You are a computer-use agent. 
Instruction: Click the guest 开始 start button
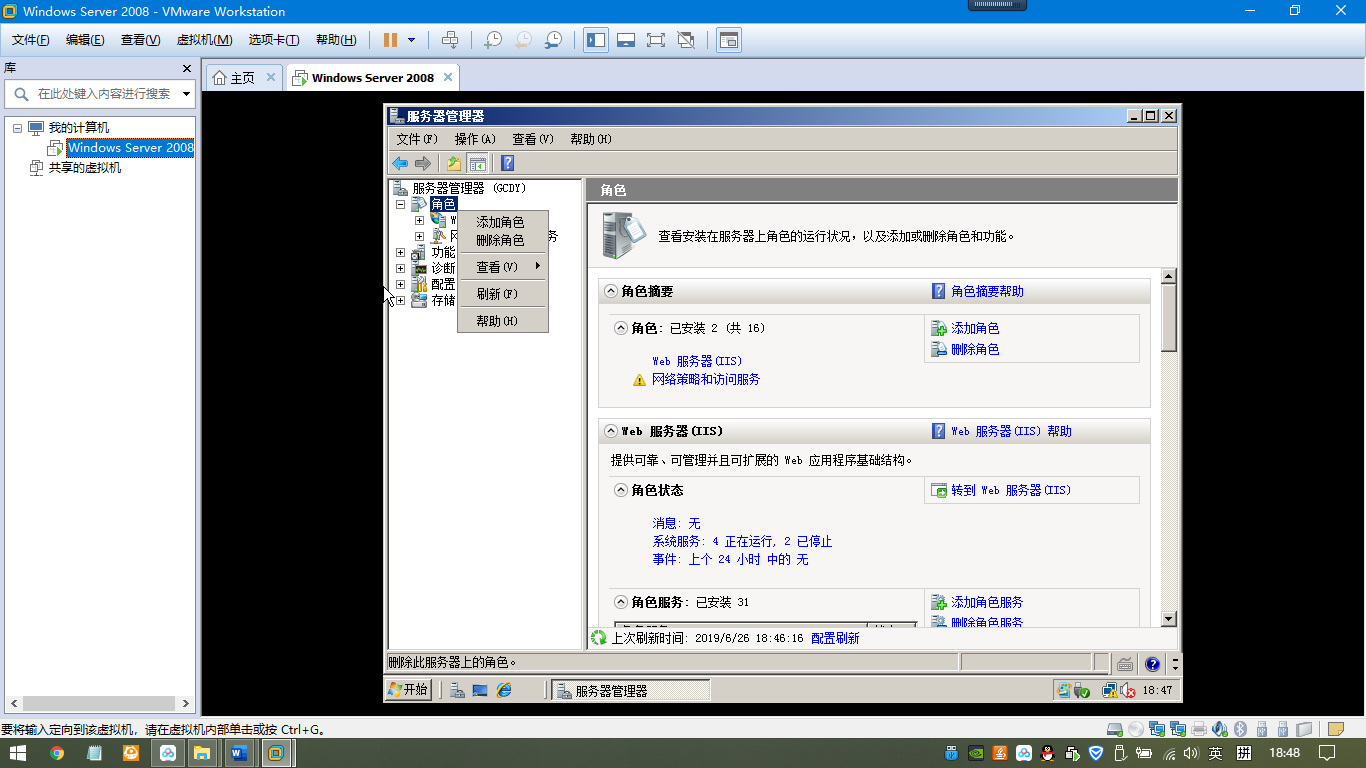pyautogui.click(x=409, y=690)
